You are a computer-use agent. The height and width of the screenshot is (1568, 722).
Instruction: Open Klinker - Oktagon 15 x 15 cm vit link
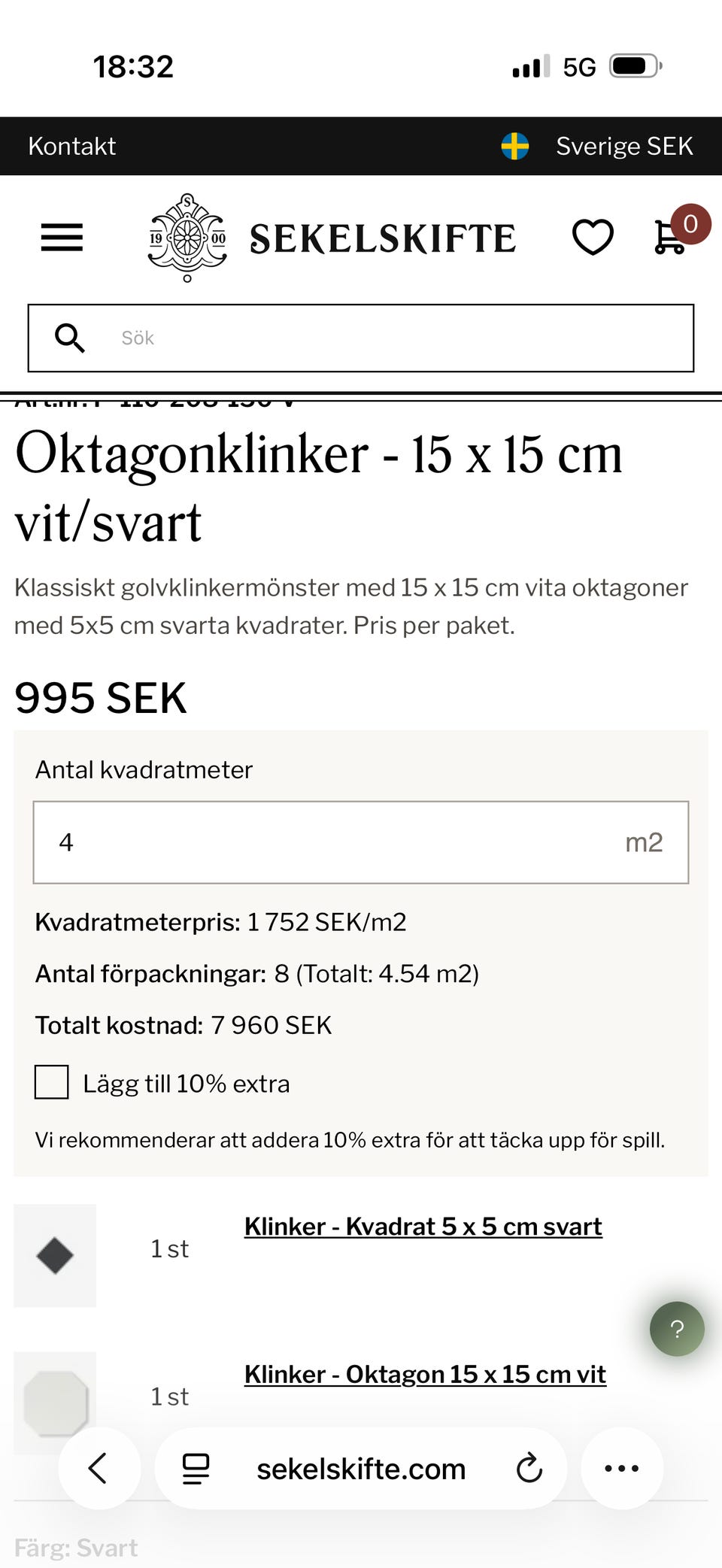click(x=425, y=1374)
